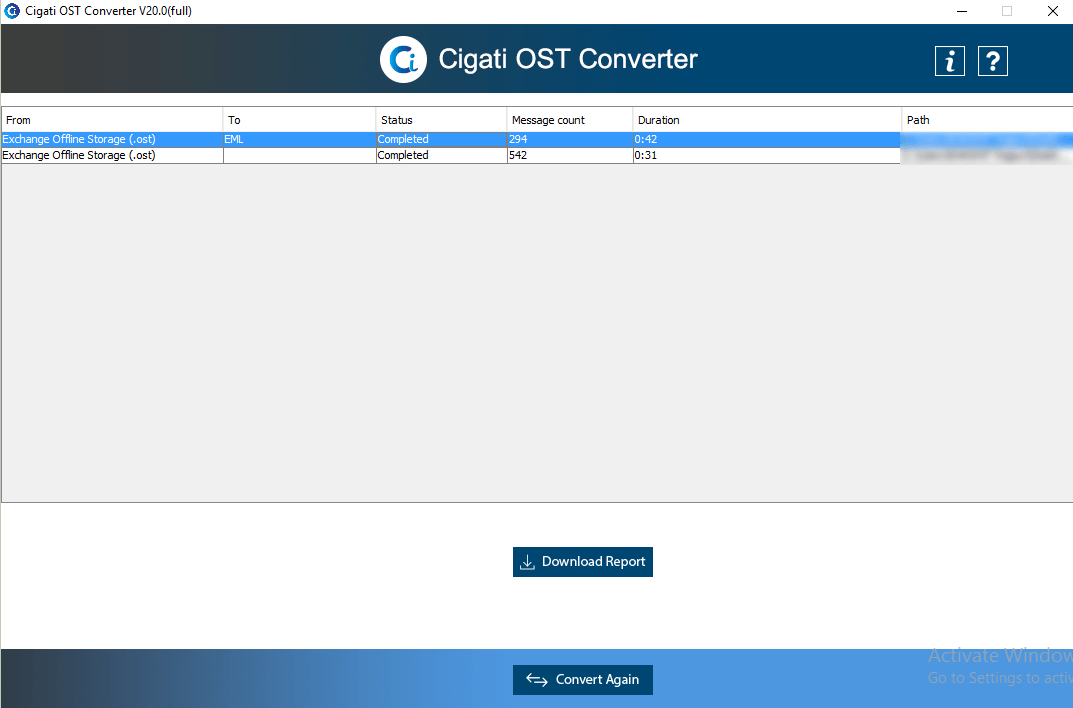Click the app icon in title bar
Image resolution: width=1073 pixels, height=708 pixels.
[x=12, y=11]
